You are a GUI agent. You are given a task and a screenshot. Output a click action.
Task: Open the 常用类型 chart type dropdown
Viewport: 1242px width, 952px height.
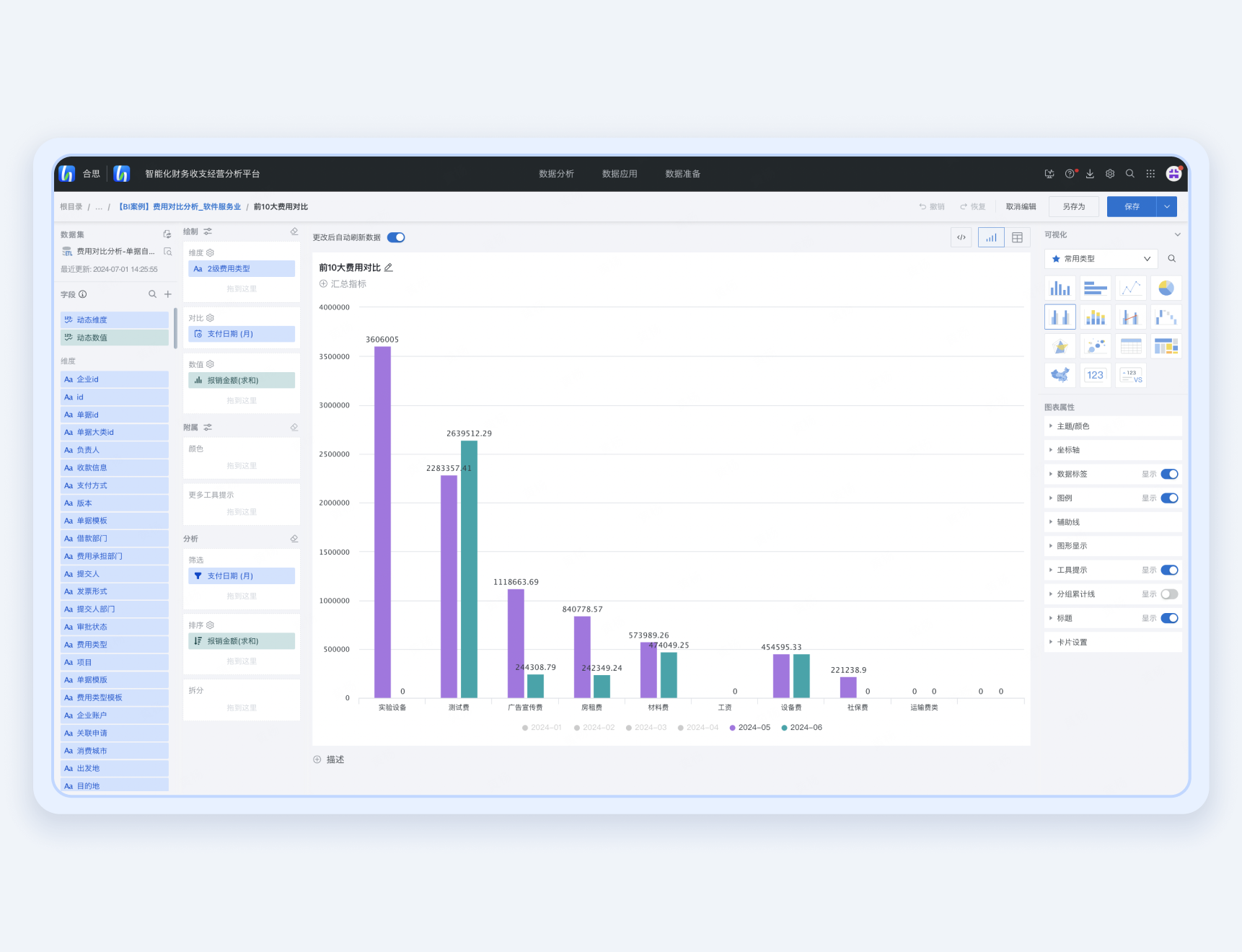tap(1101, 259)
